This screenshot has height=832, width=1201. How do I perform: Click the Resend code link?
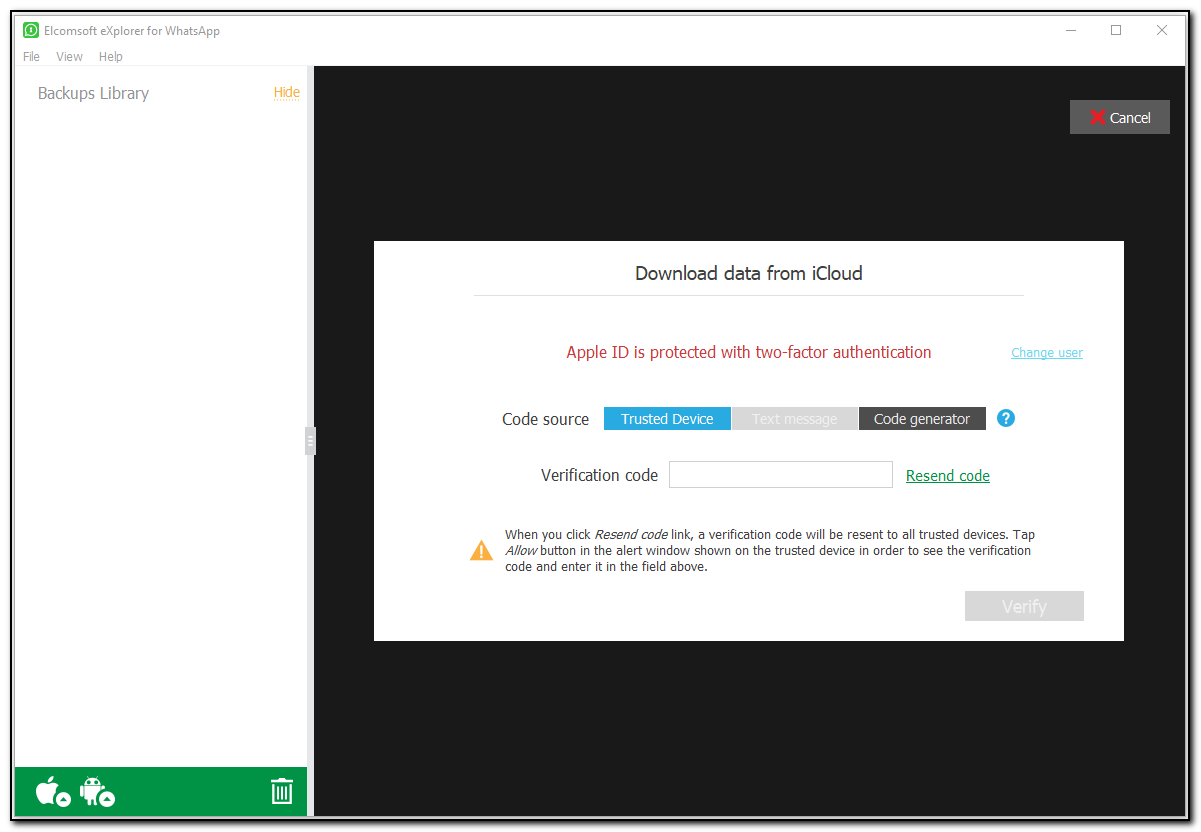click(947, 475)
